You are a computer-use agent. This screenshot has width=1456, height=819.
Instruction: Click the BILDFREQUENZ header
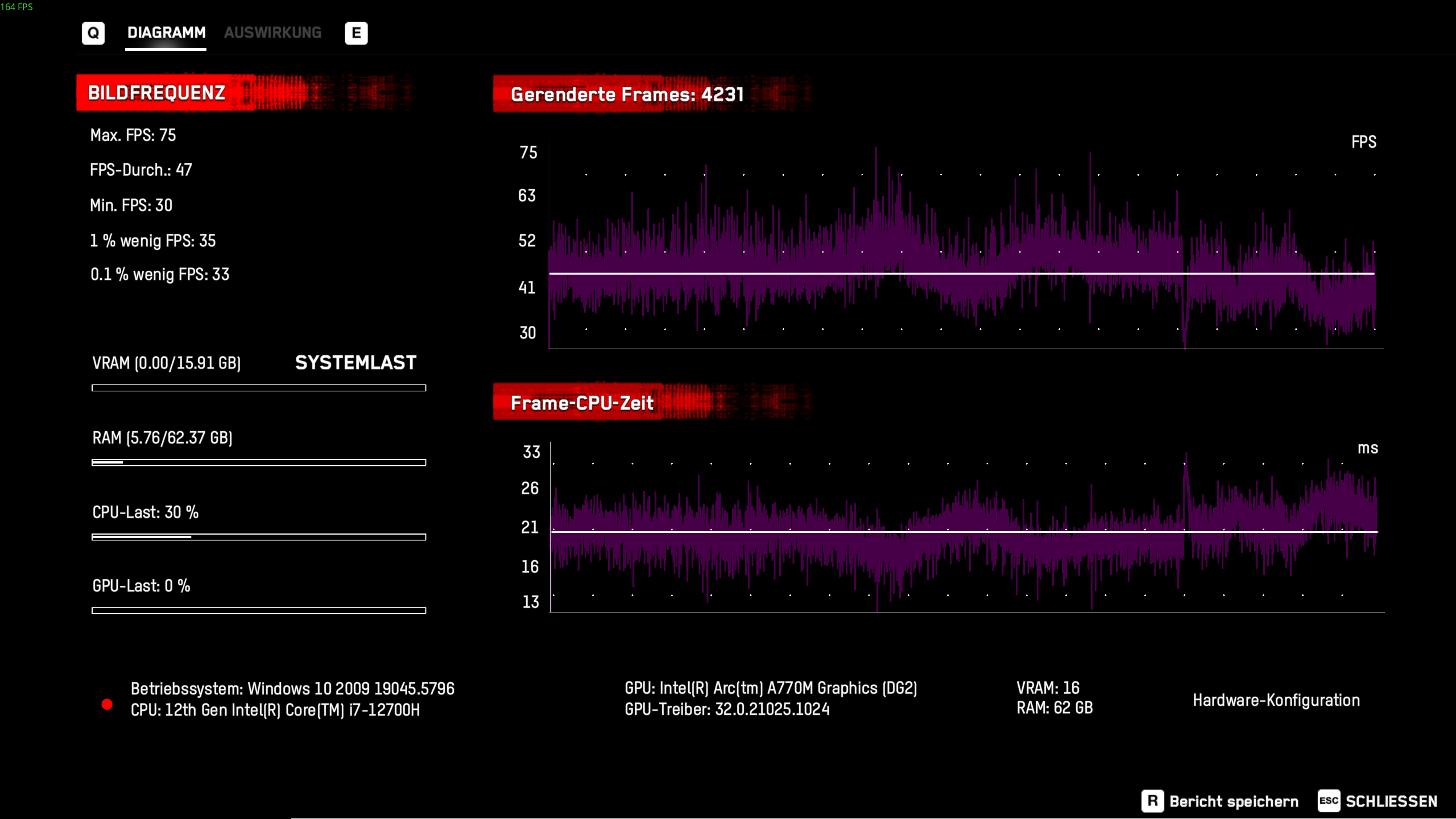(x=157, y=93)
